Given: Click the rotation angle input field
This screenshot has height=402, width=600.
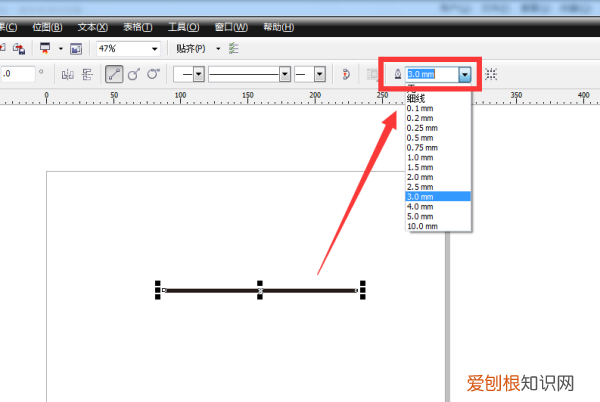Looking at the screenshot, I should coord(18,74).
